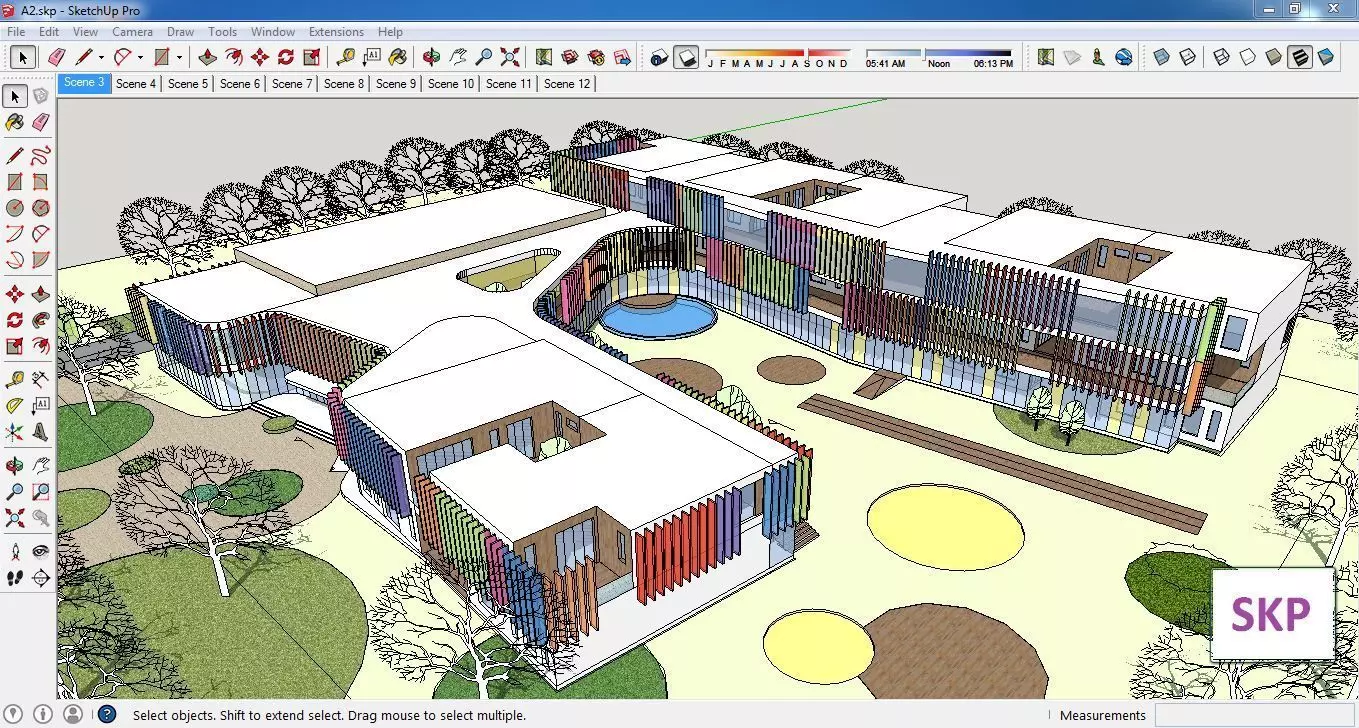Select the Move tool in top toolbar
The height and width of the screenshot is (728, 1359).
point(260,57)
